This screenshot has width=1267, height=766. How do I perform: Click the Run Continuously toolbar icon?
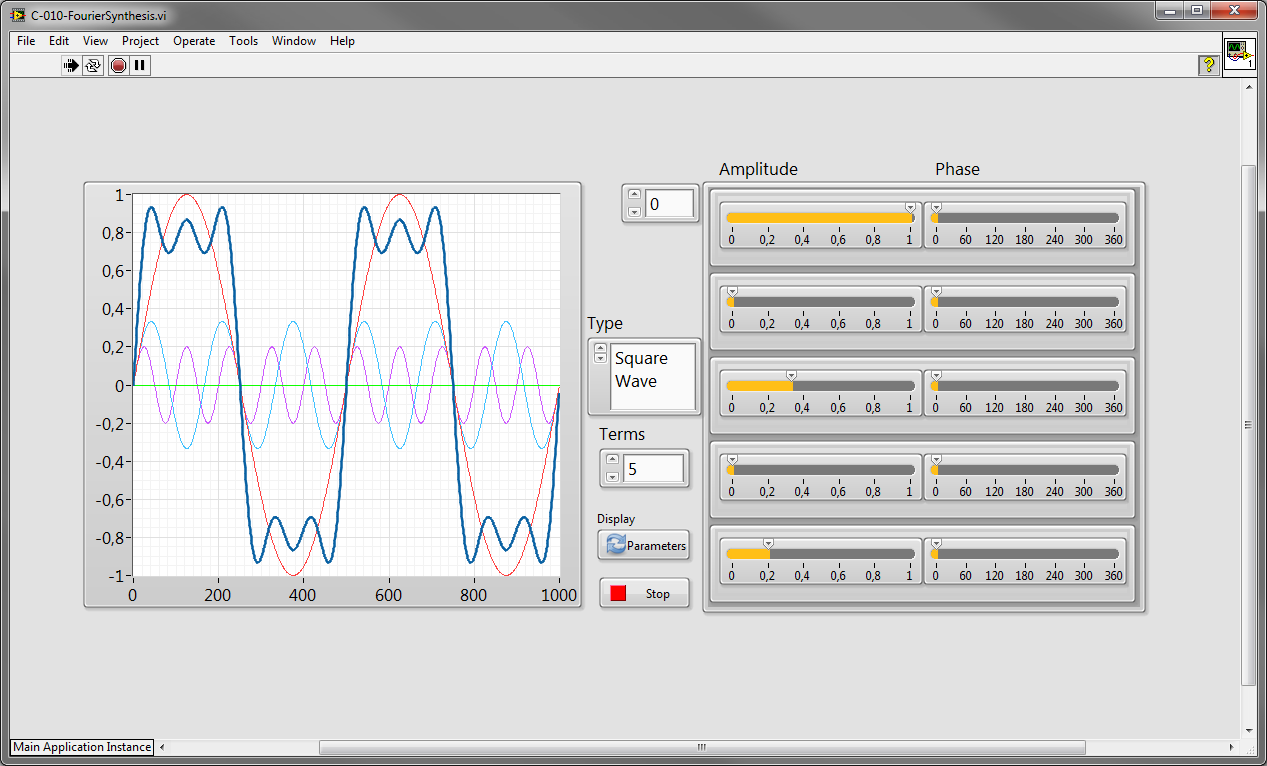(x=93, y=65)
